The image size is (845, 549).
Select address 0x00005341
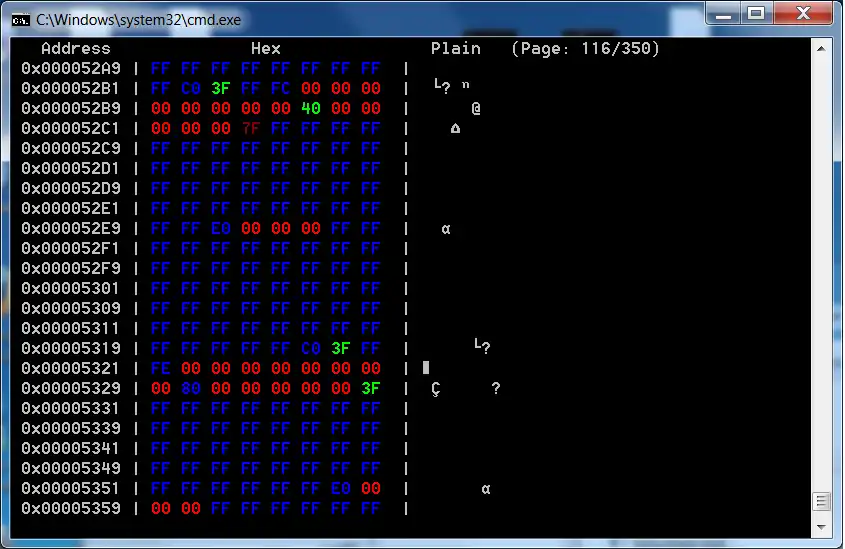pyautogui.click(x=71, y=448)
